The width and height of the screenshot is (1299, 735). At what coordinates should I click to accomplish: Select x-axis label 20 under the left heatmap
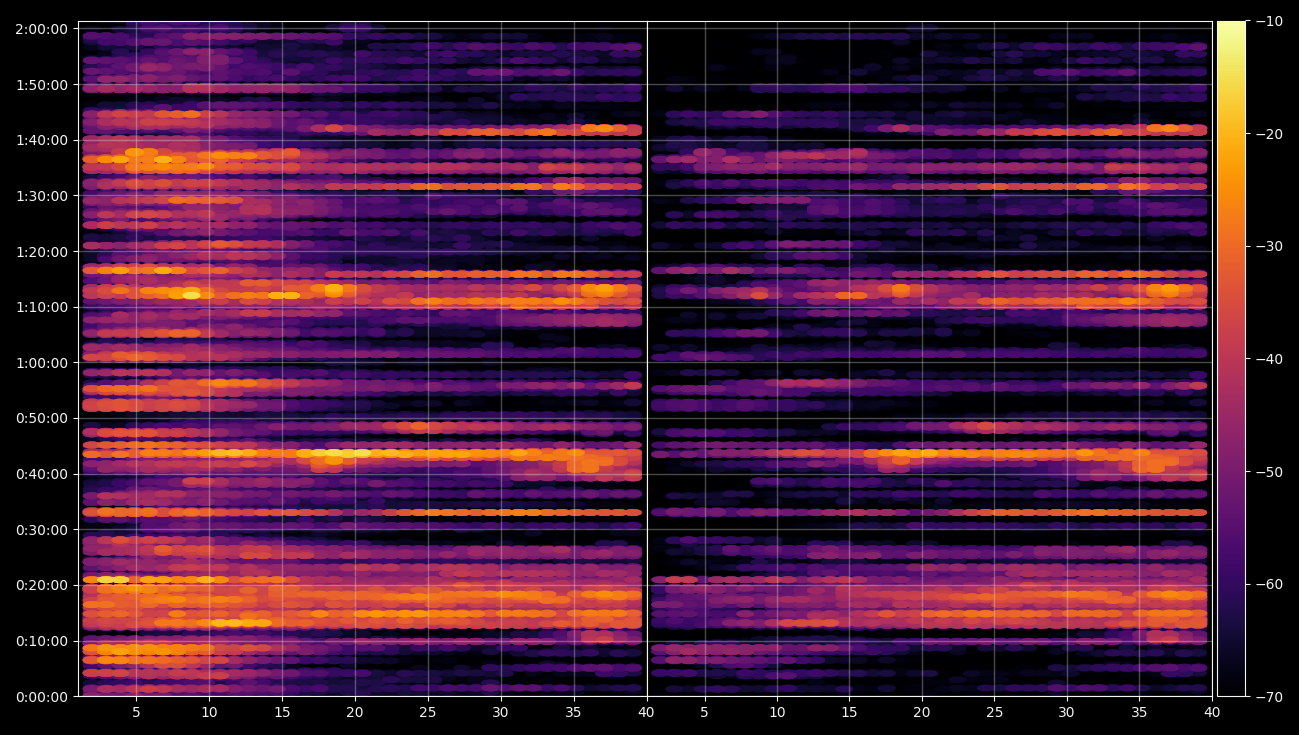(355, 713)
